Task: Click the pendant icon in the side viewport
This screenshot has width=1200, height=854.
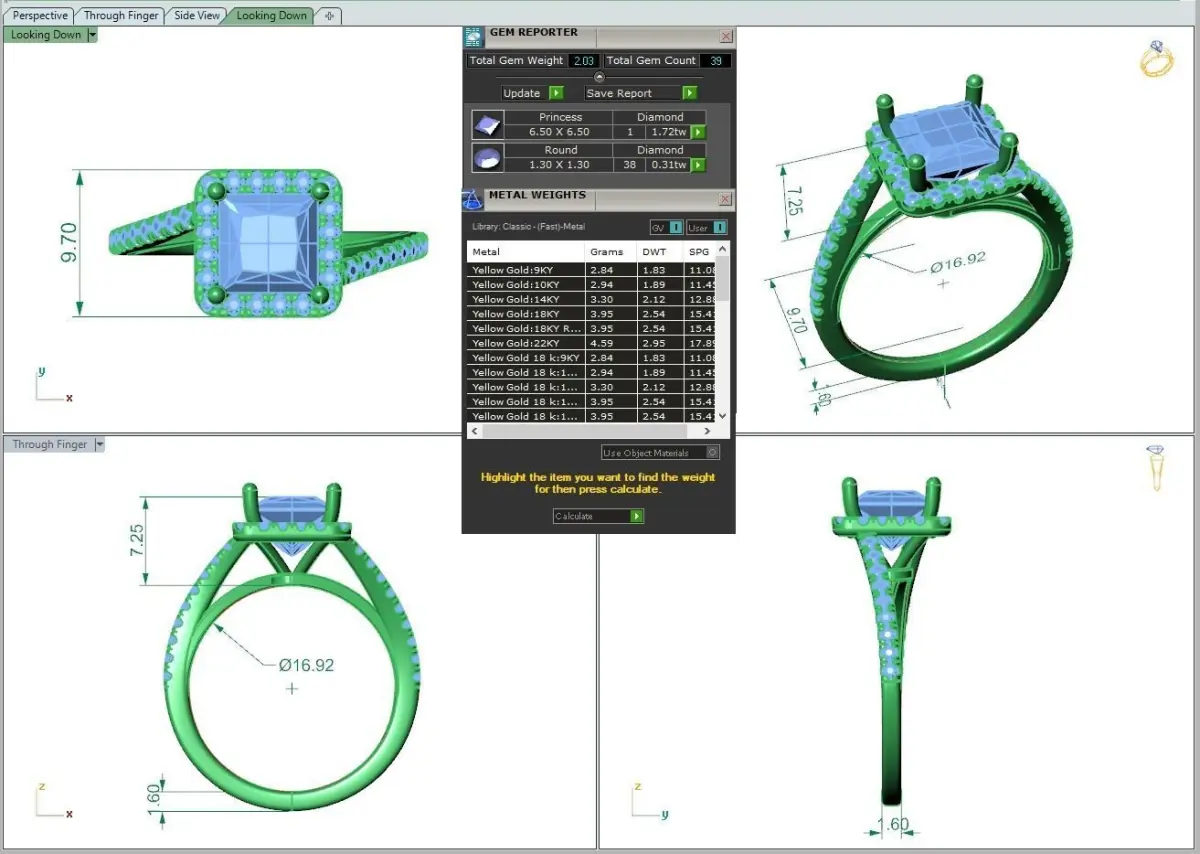Action: (x=1155, y=467)
